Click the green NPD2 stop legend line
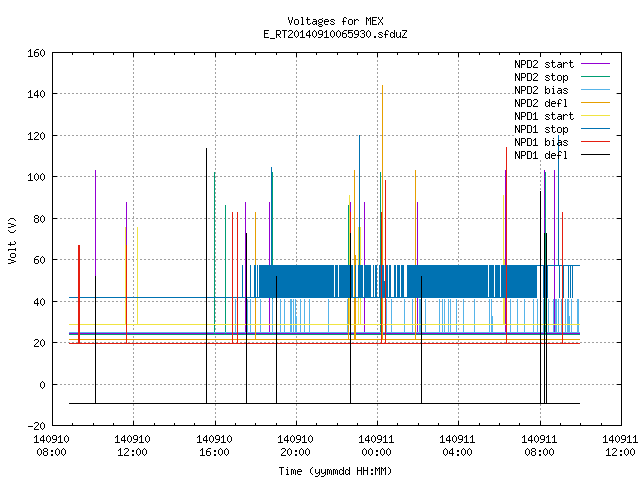Image resolution: width=640 pixels, height=480 pixels. pos(596,77)
